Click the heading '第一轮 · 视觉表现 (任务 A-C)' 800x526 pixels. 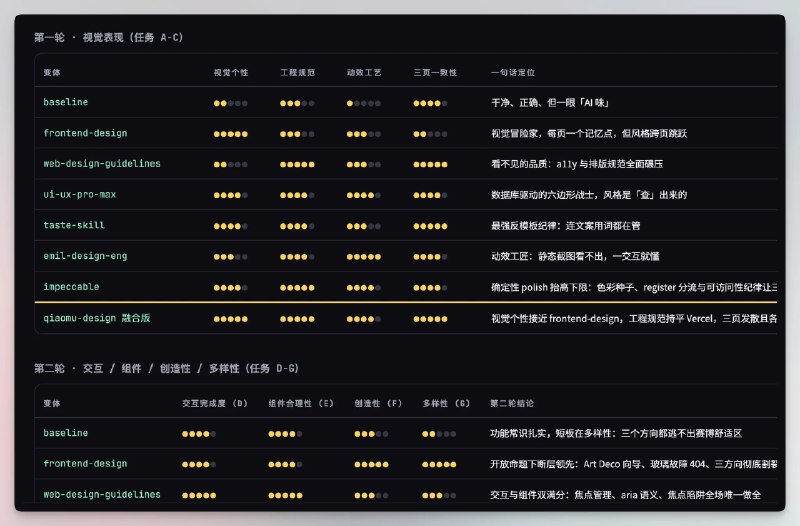pyautogui.click(x=109, y=37)
